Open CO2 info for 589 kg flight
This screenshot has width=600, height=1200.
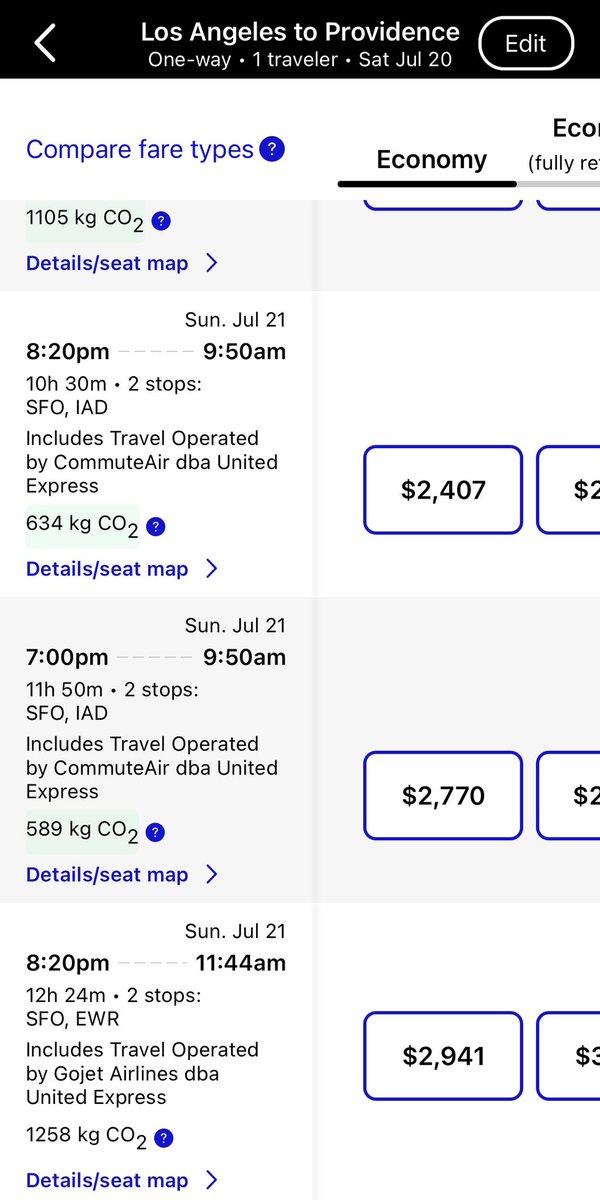point(156,833)
